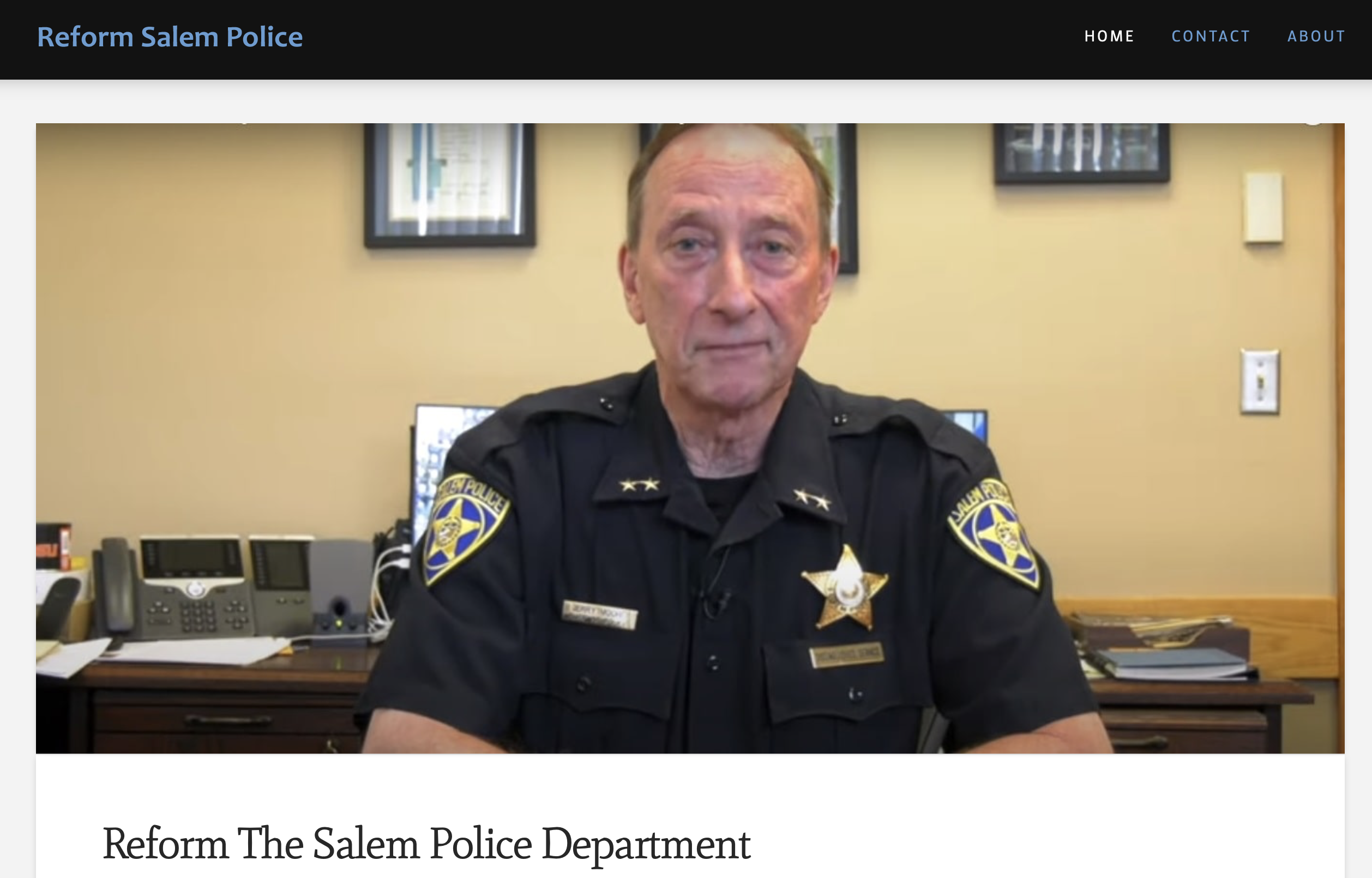Click the gold star badge on the uniform
Screen dimensions: 1372x878
pos(845,587)
